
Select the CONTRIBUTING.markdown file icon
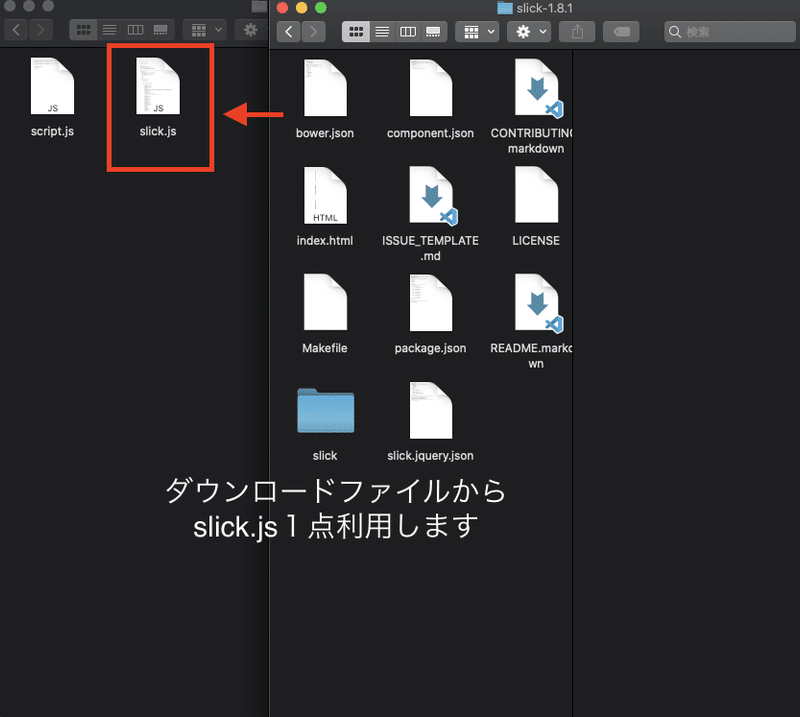[538, 88]
